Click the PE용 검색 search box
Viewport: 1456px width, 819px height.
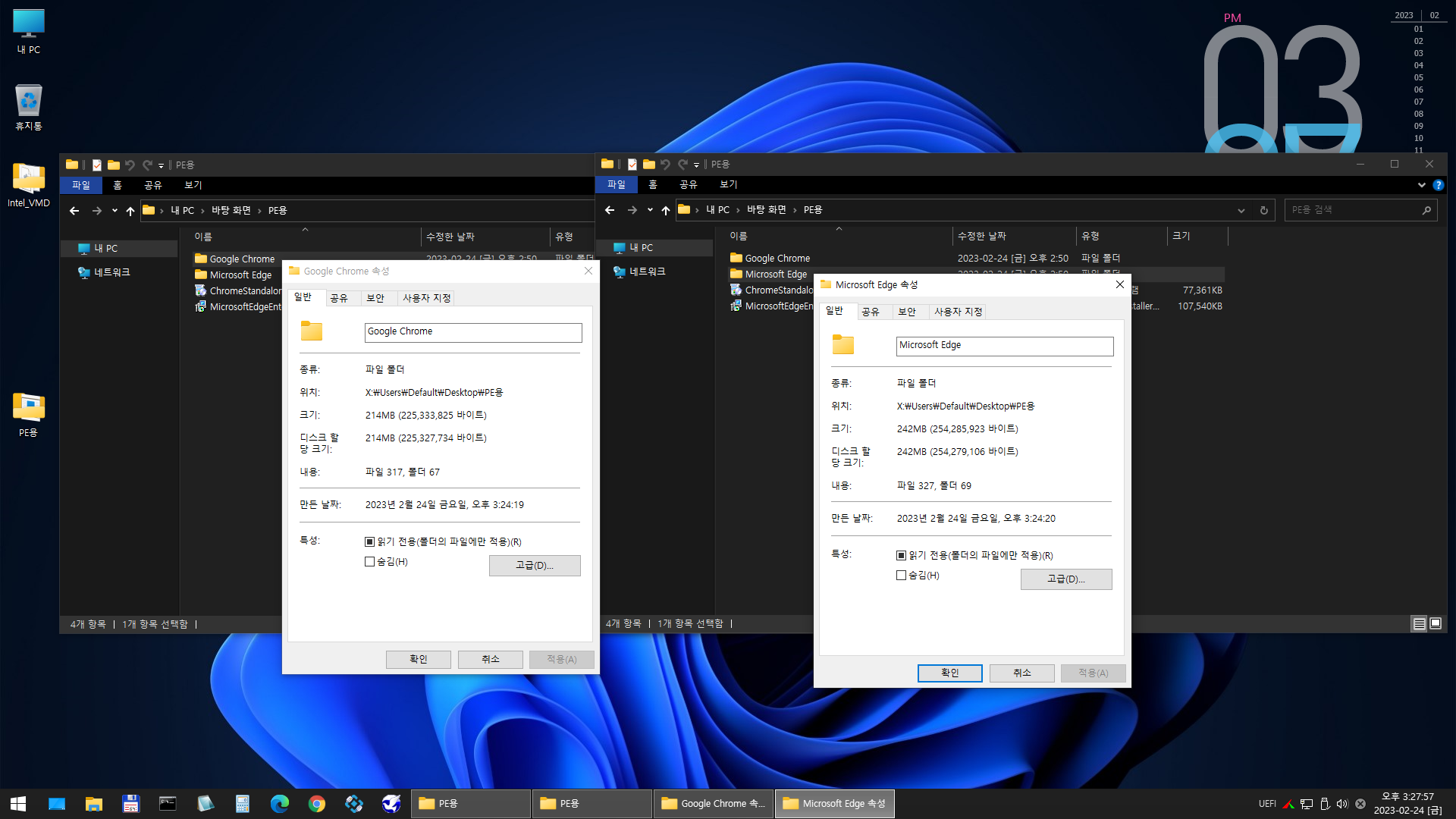click(x=1360, y=210)
